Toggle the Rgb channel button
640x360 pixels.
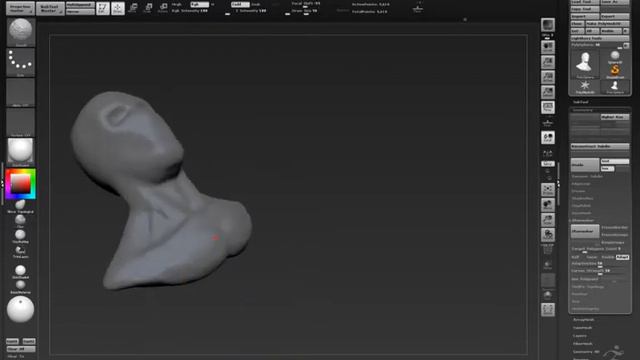[x=200, y=4]
